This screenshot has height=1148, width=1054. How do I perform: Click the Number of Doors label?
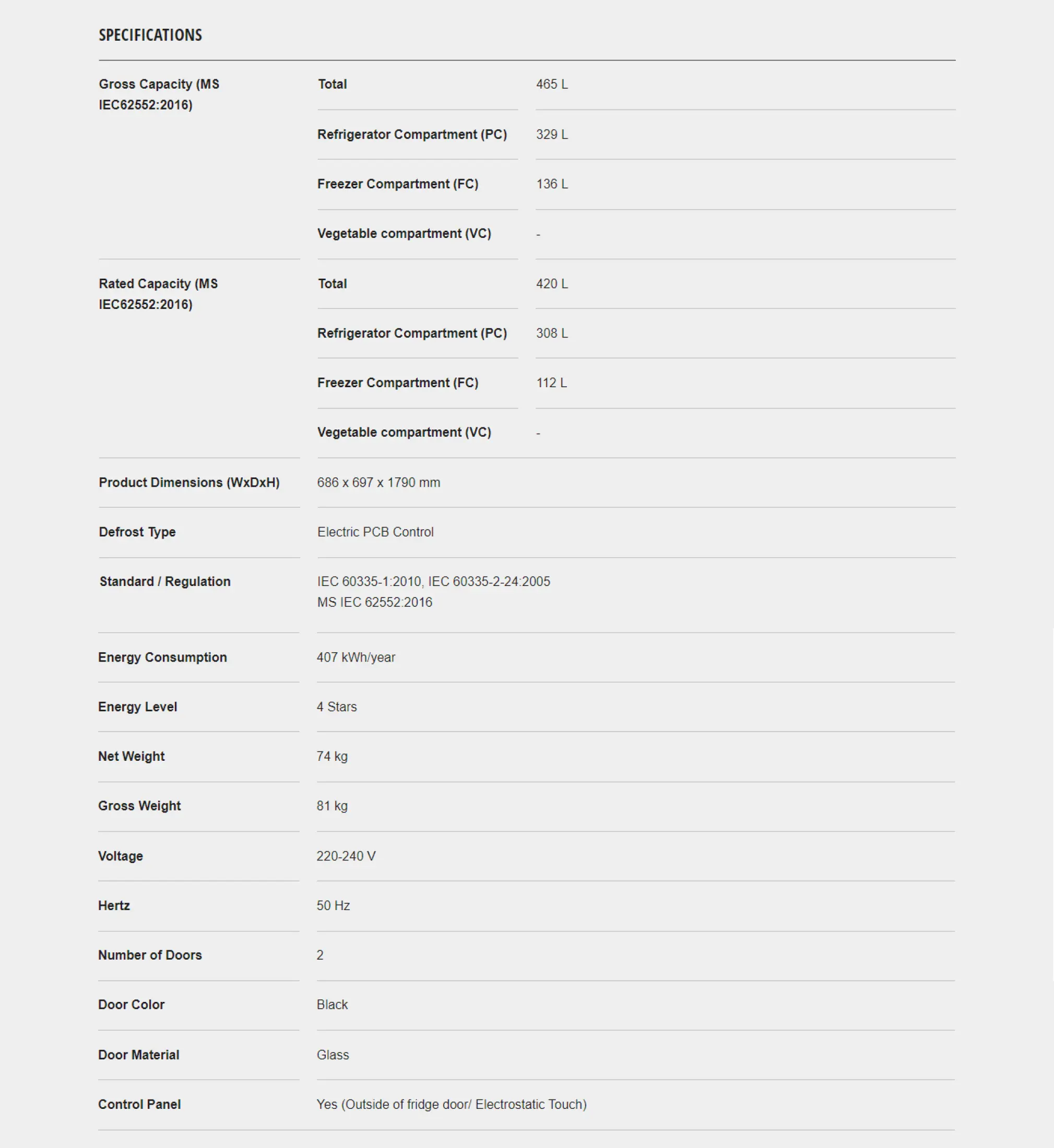[x=150, y=956]
